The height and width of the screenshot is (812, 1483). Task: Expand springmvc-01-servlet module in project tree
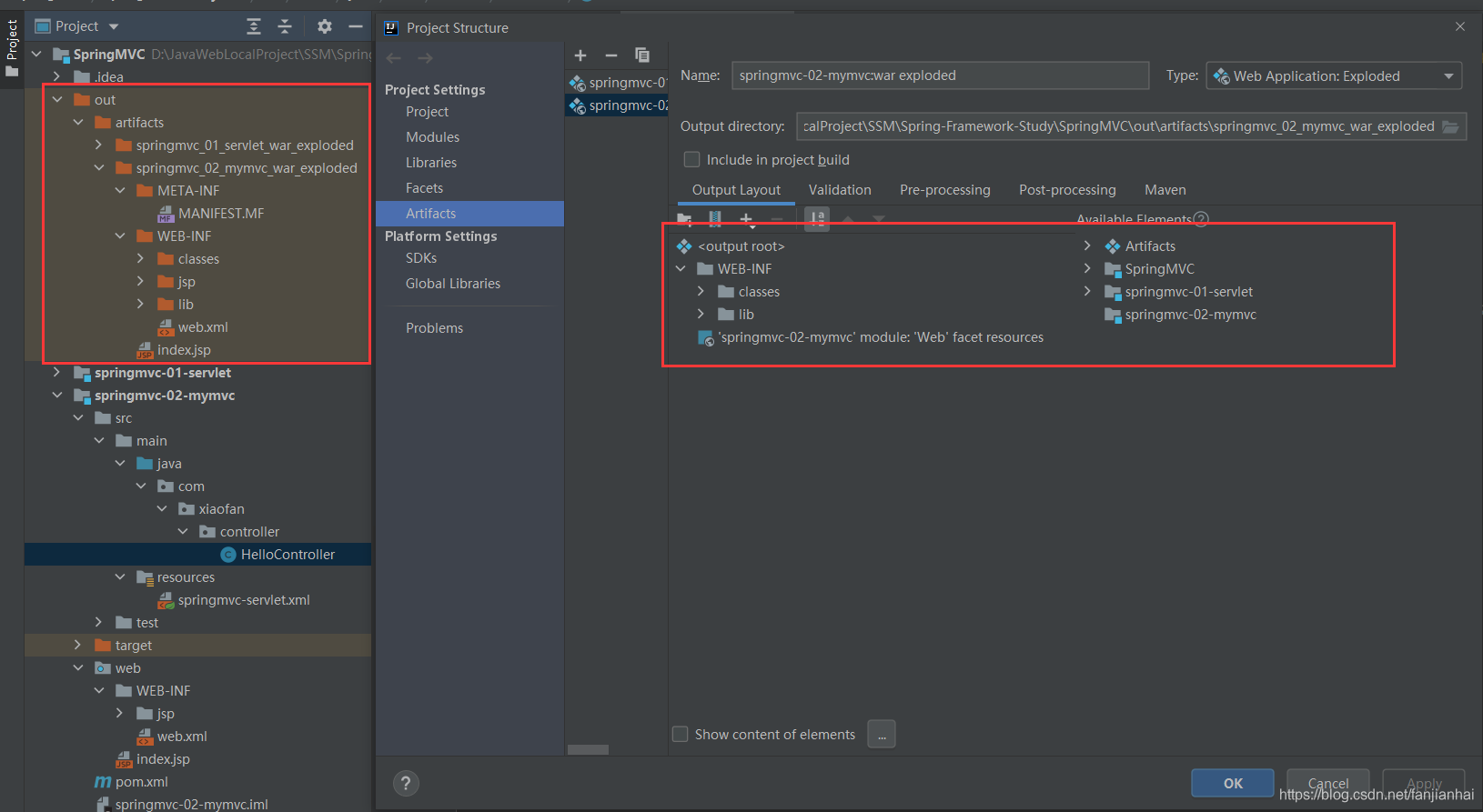(57, 373)
